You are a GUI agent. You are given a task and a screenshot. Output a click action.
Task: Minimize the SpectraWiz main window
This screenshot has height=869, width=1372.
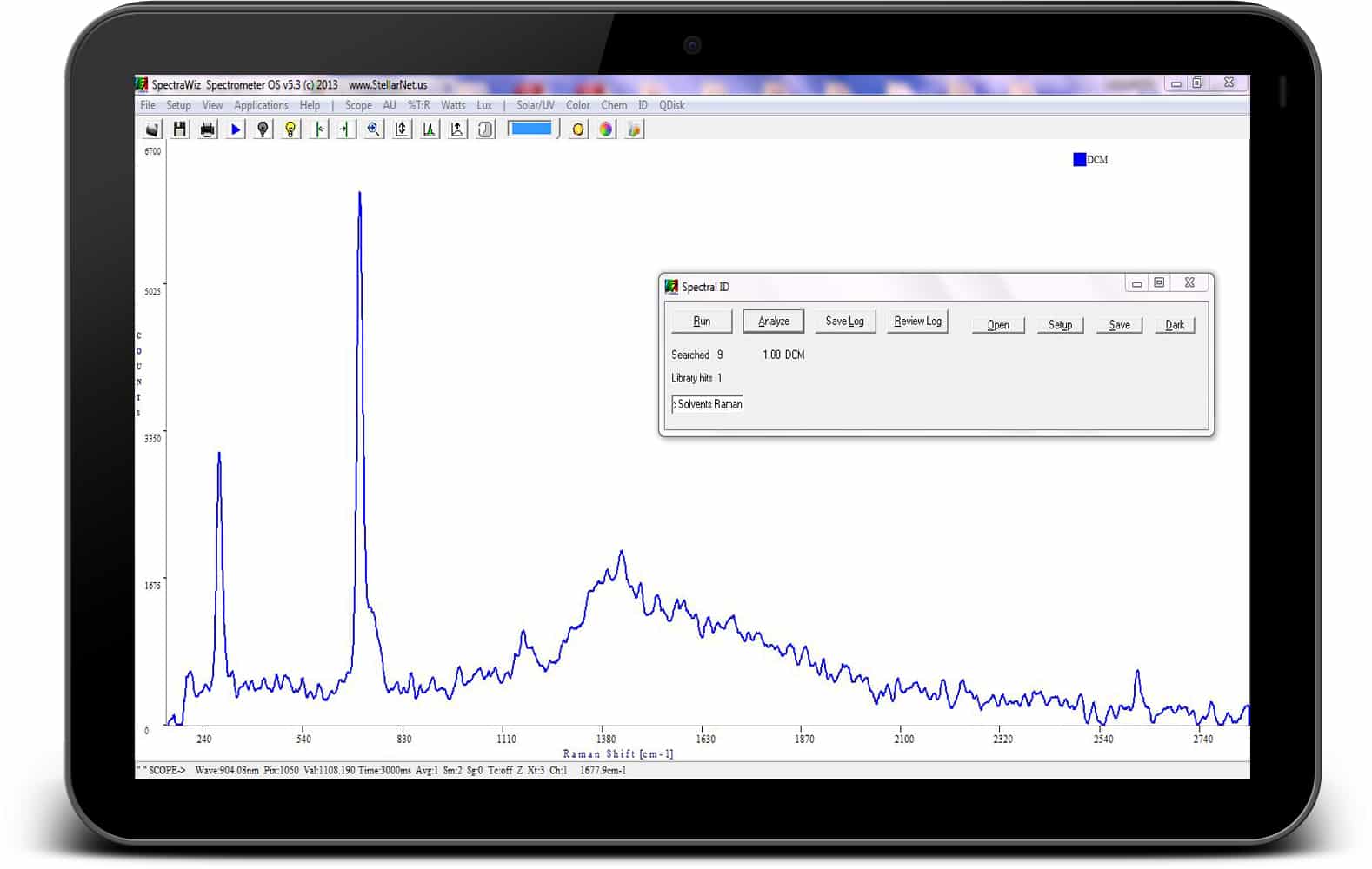pos(1176,83)
